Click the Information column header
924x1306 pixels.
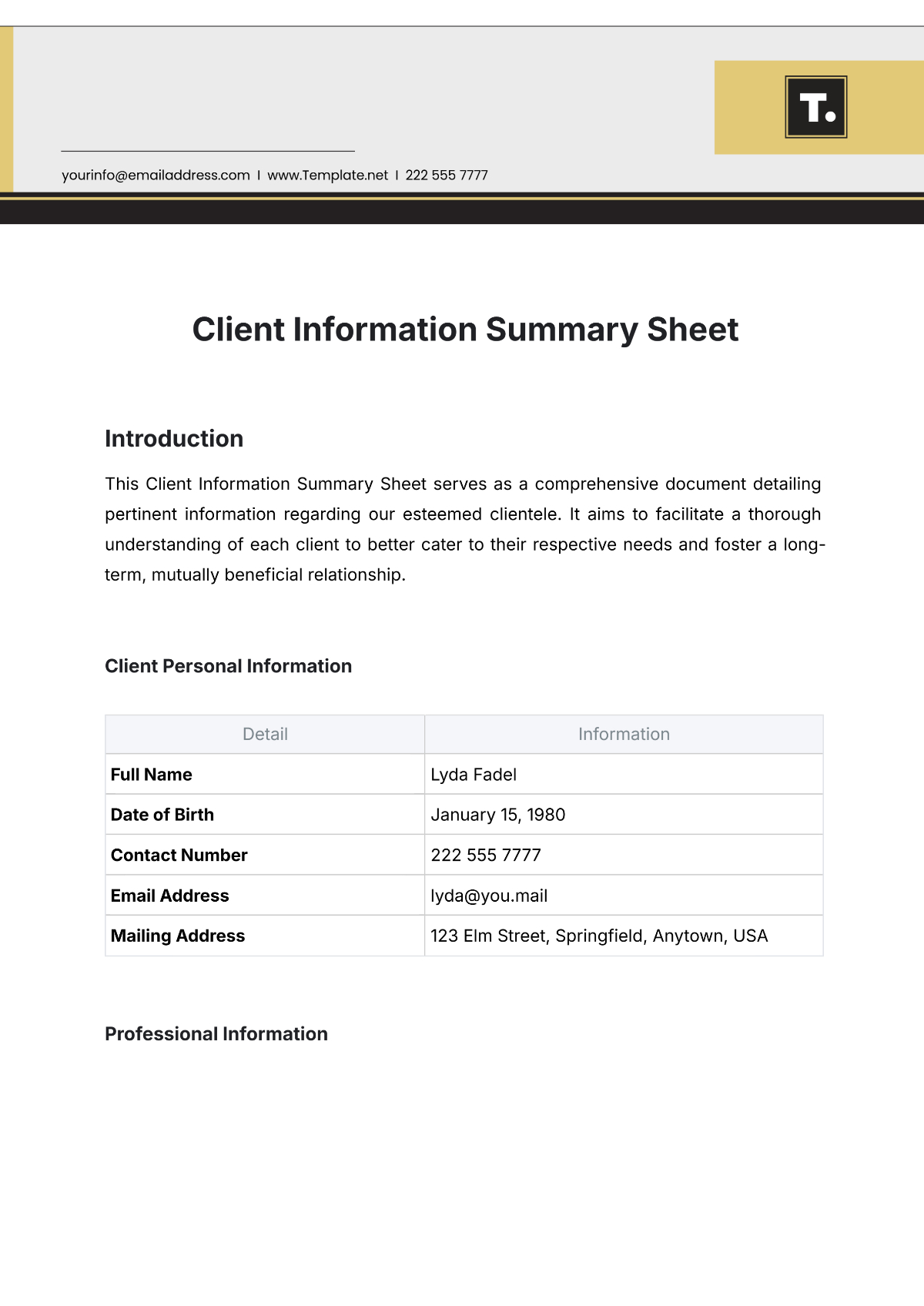[x=624, y=735]
